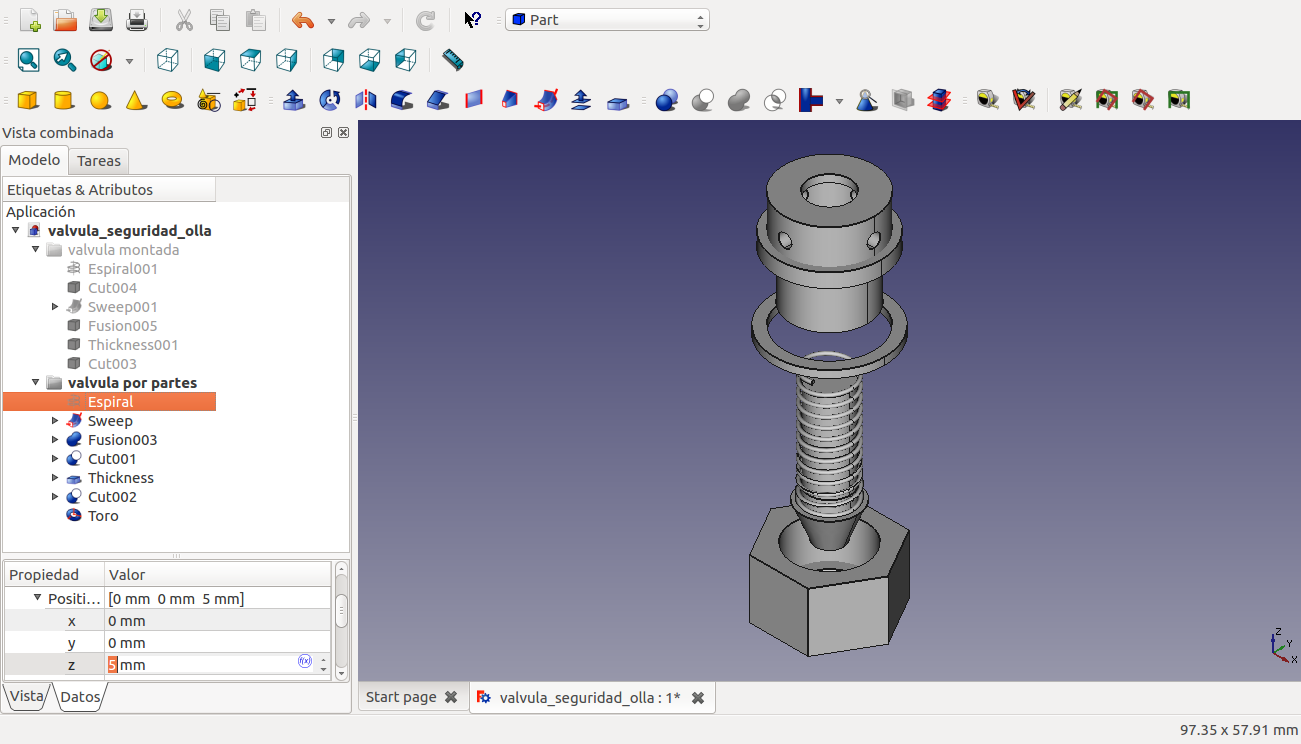
Task: Open the Part workbench selector dropdown
Action: [x=607, y=20]
